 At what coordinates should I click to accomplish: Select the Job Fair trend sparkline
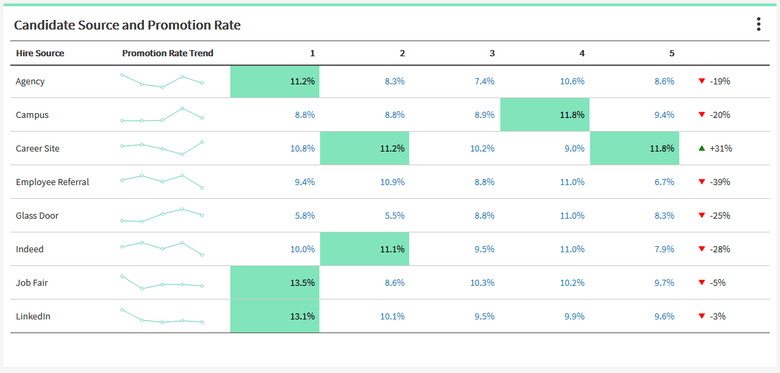(x=162, y=282)
